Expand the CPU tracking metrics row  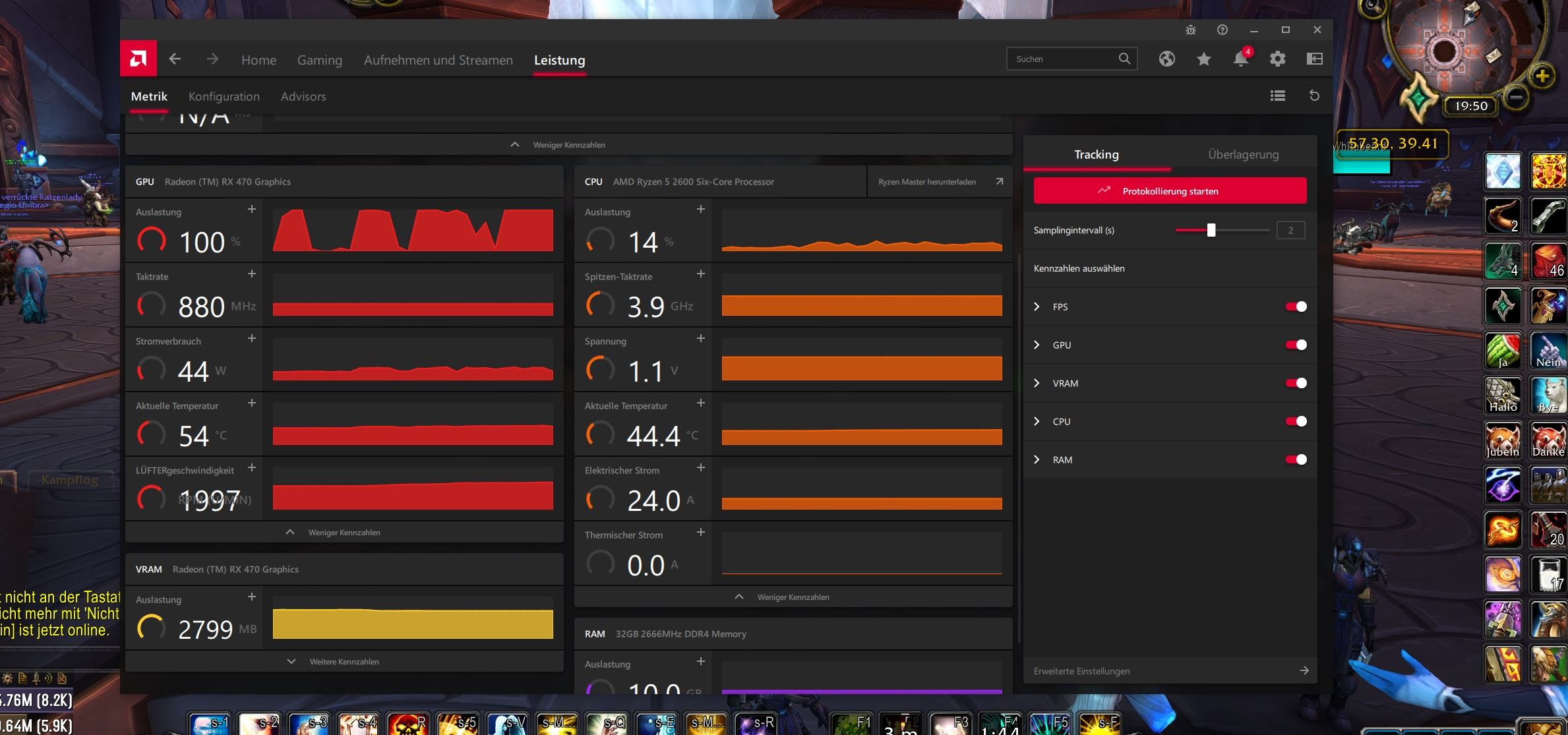(x=1037, y=421)
